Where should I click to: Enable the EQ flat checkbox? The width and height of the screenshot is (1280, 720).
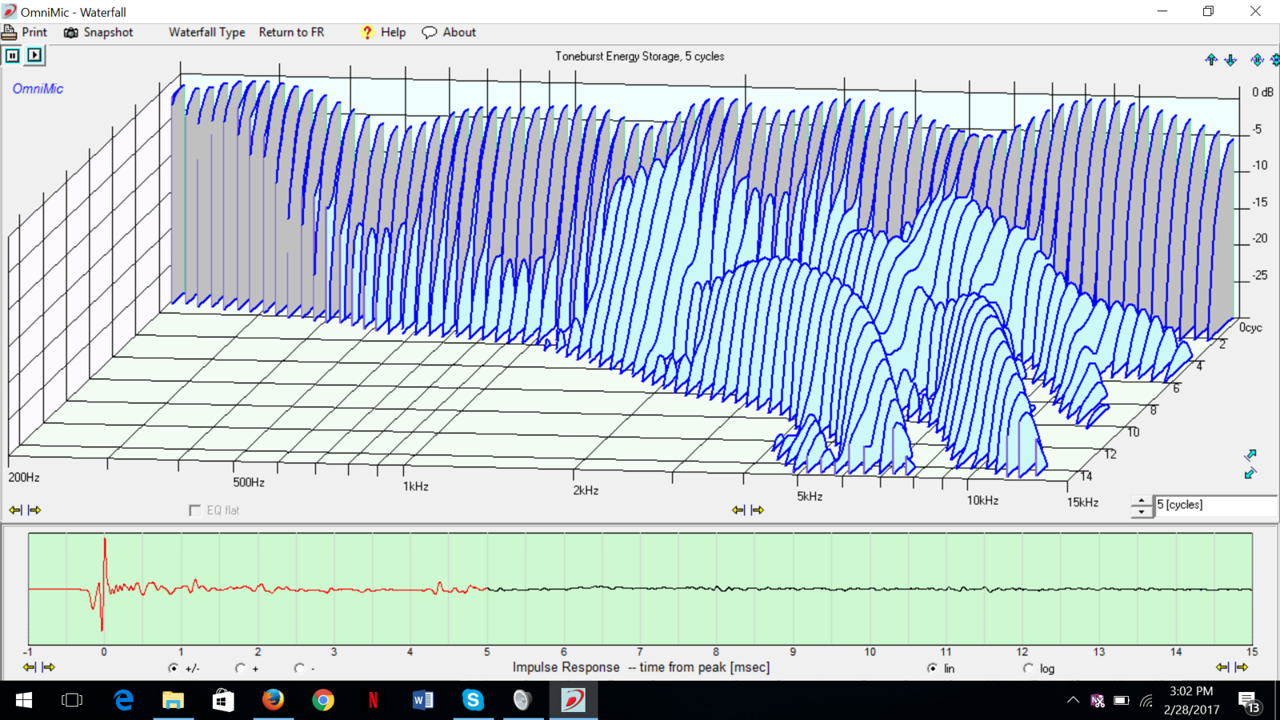click(x=195, y=511)
